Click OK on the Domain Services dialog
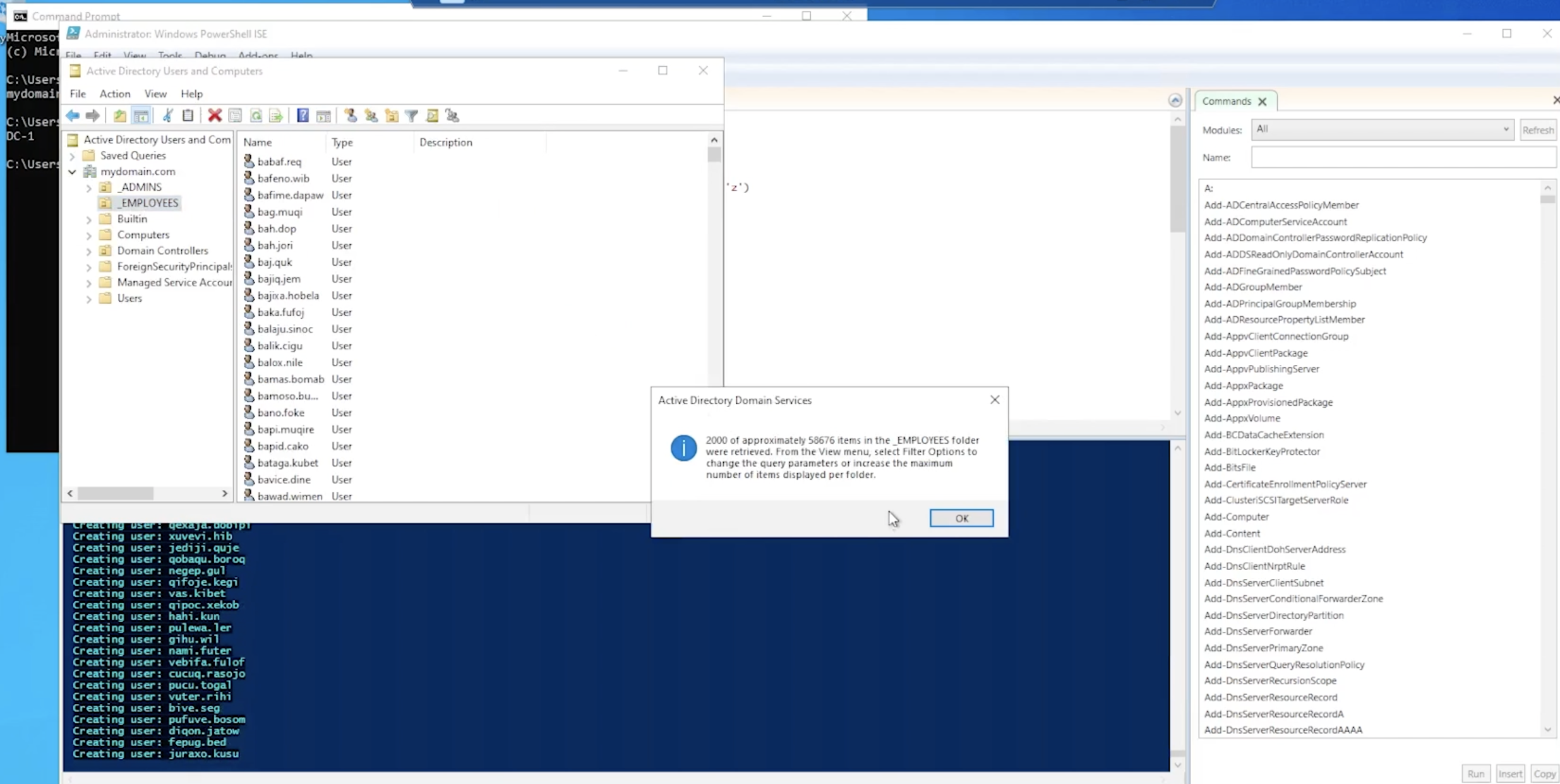The image size is (1560, 784). (x=961, y=518)
